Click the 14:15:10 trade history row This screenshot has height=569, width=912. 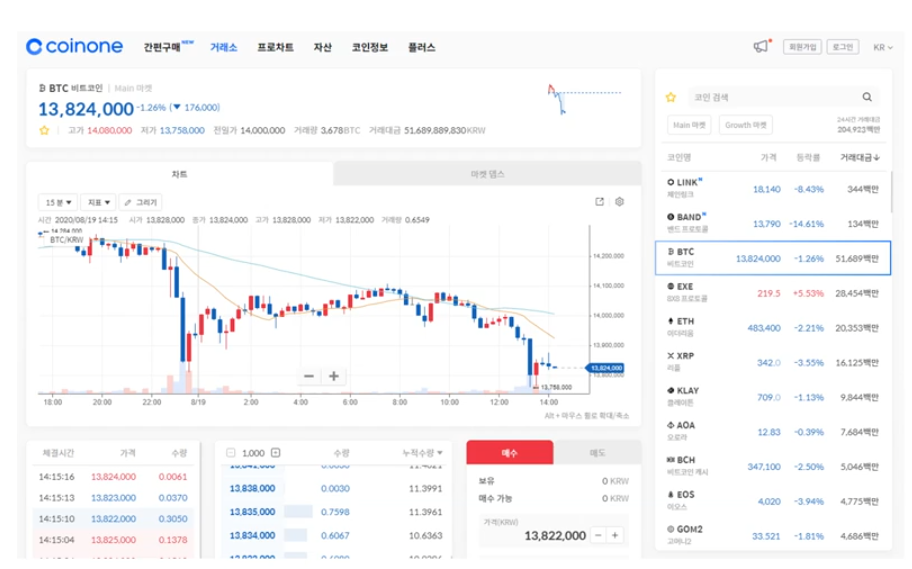pos(113,518)
